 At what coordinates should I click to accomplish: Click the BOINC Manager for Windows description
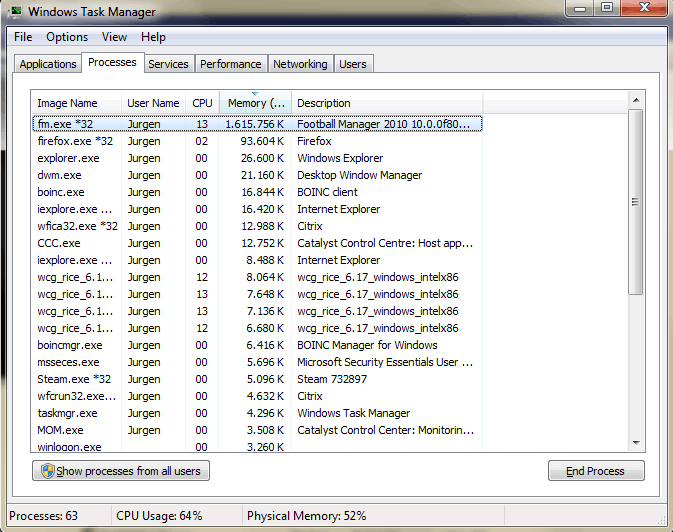click(x=367, y=345)
